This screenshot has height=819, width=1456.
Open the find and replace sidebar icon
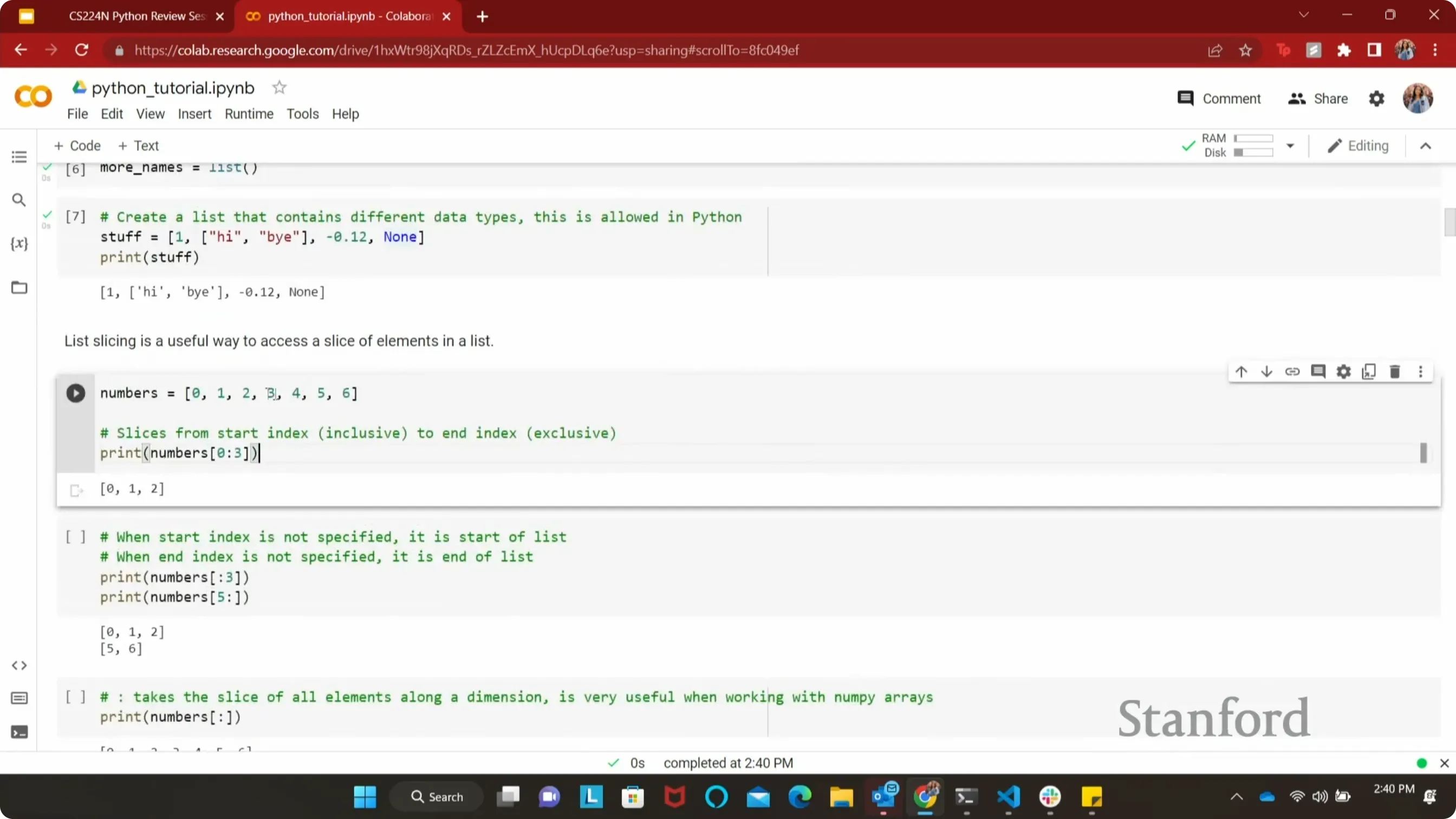(19, 199)
